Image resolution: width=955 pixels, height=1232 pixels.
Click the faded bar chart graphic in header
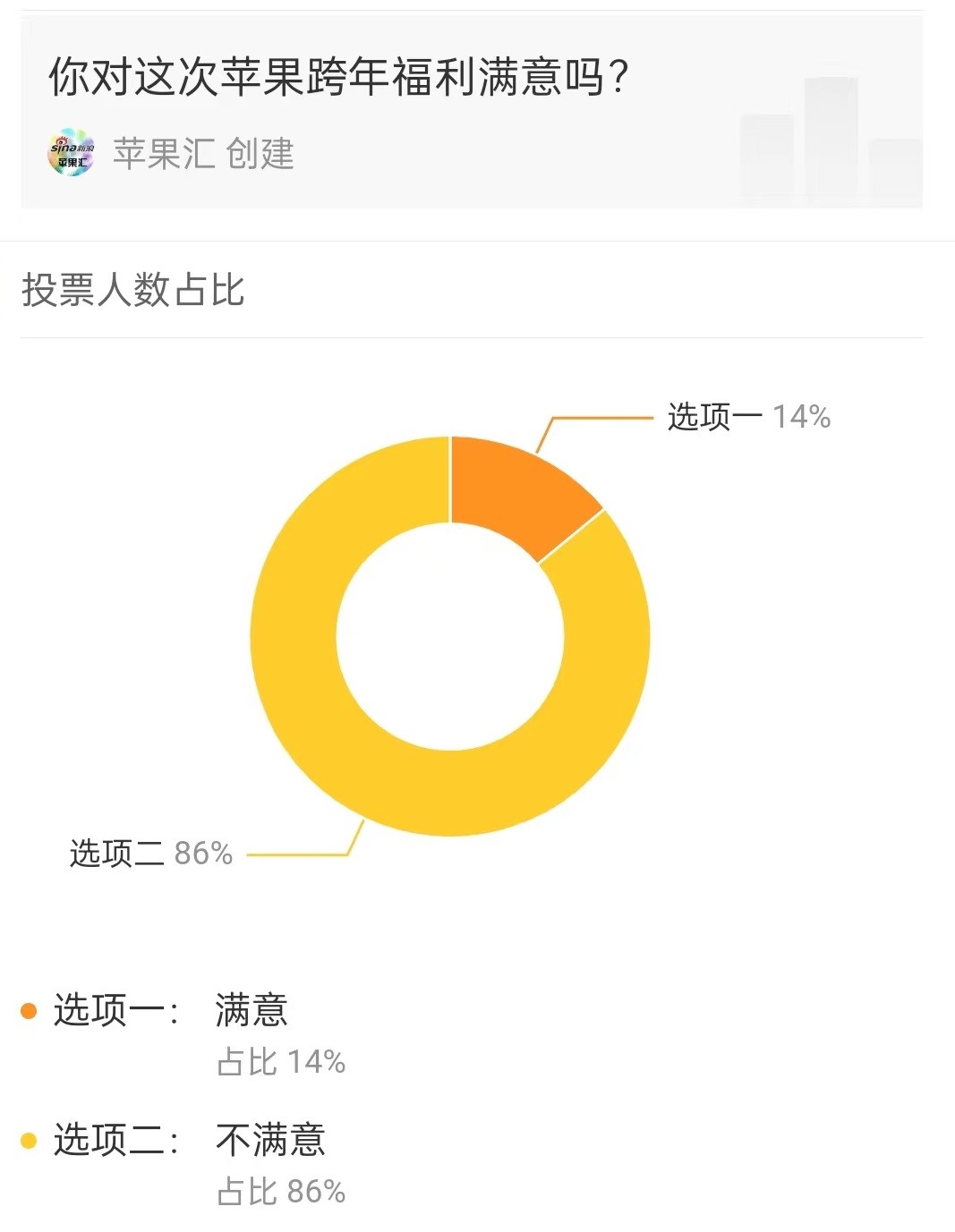(x=828, y=134)
